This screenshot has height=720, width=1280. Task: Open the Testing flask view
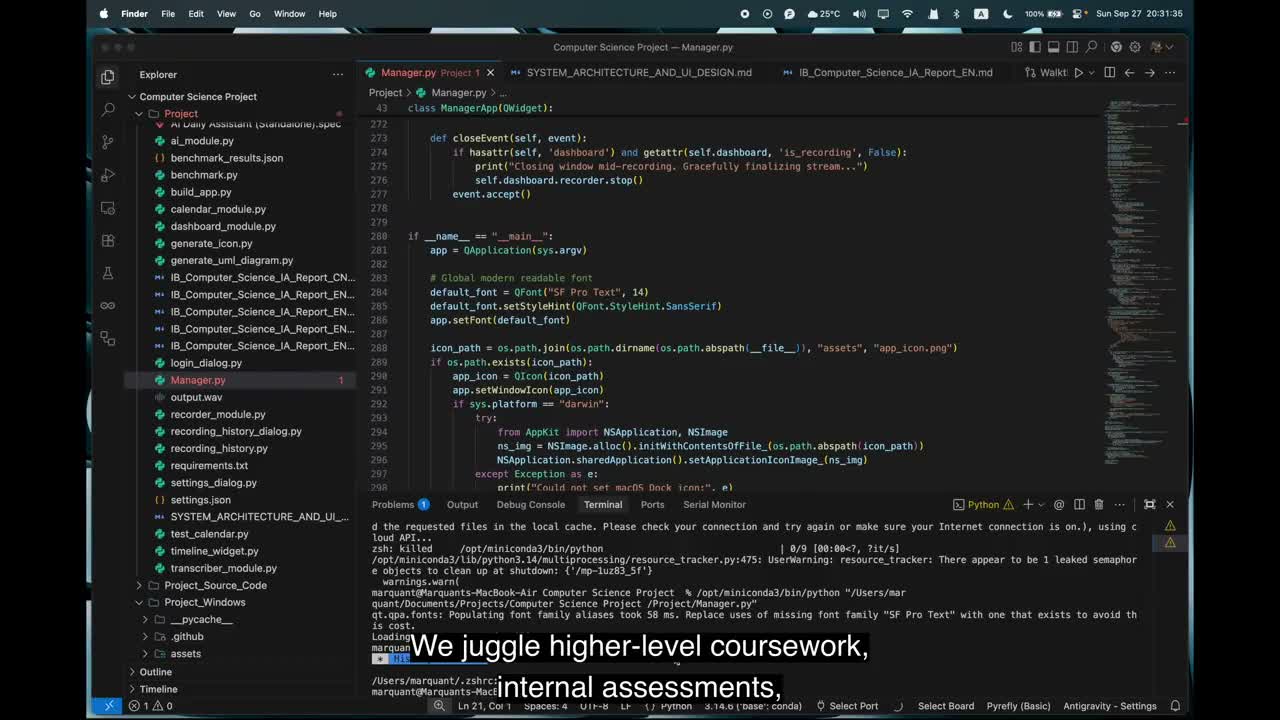point(108,273)
